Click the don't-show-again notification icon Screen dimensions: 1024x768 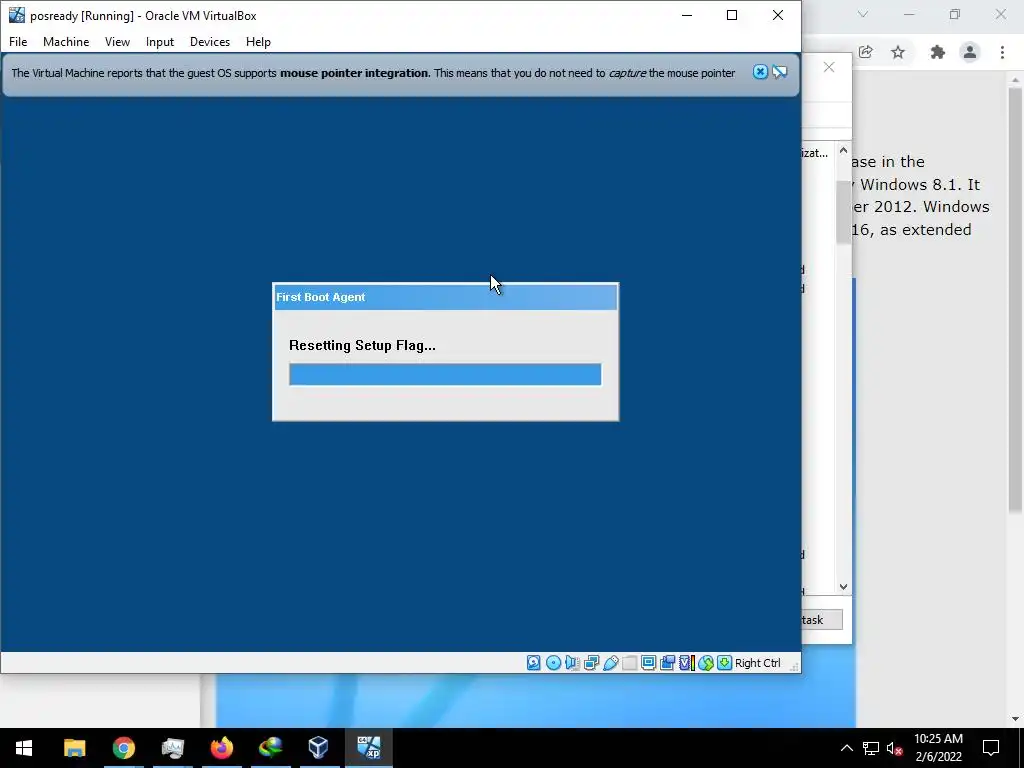pos(780,72)
